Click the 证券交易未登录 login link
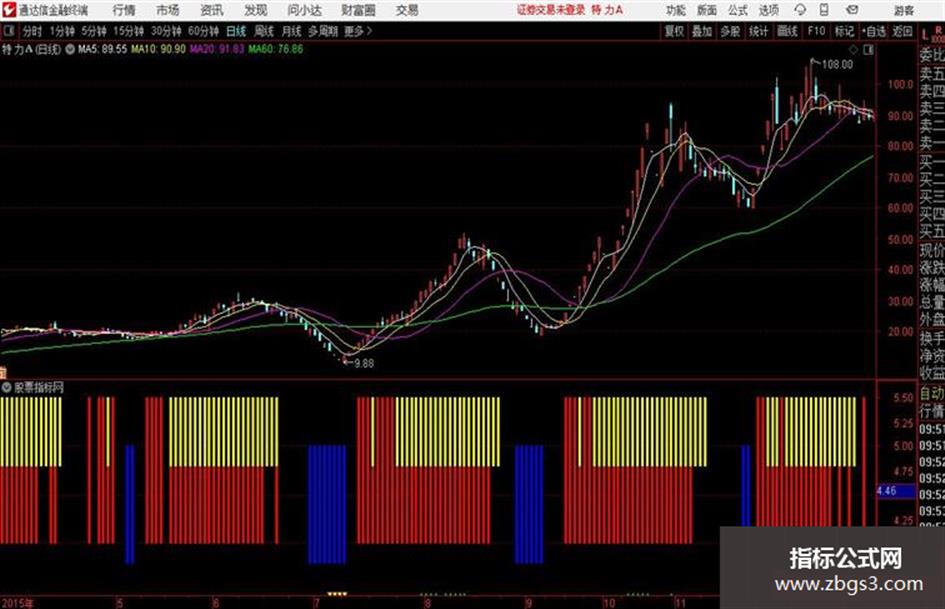The image size is (945, 609). (551, 10)
